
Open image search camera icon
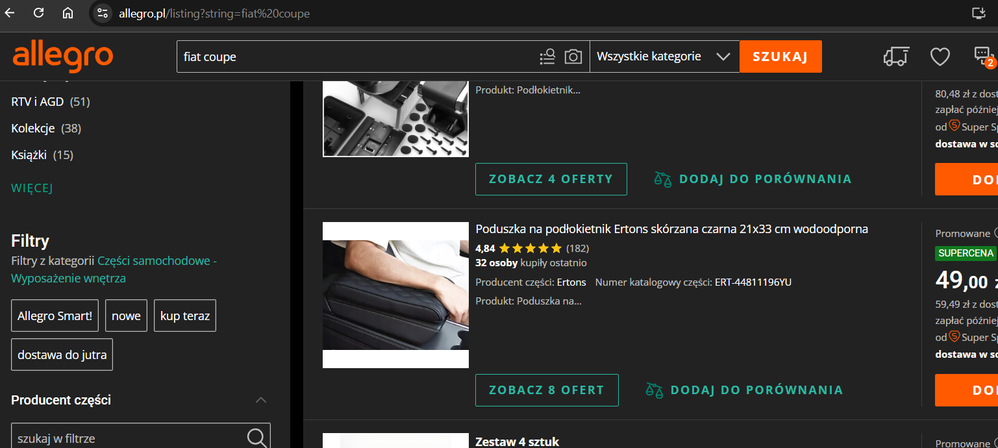tap(573, 57)
